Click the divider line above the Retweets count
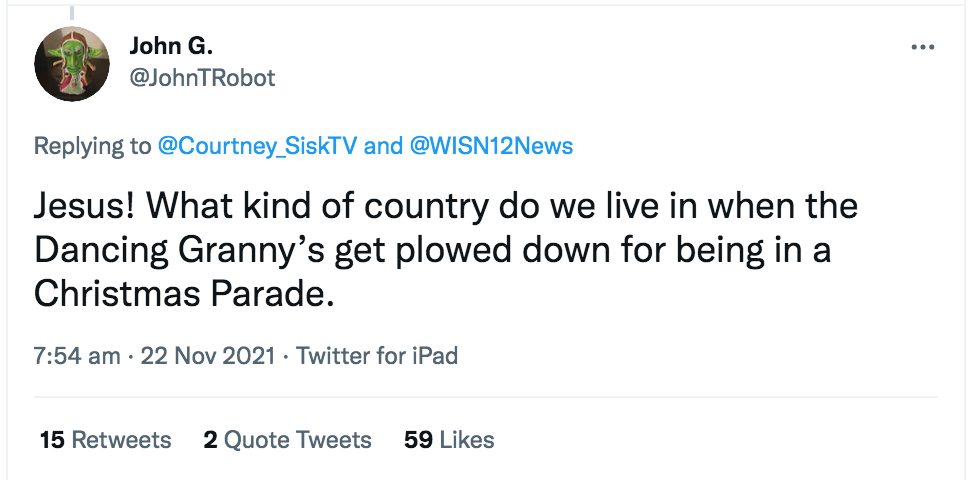 click(x=486, y=398)
